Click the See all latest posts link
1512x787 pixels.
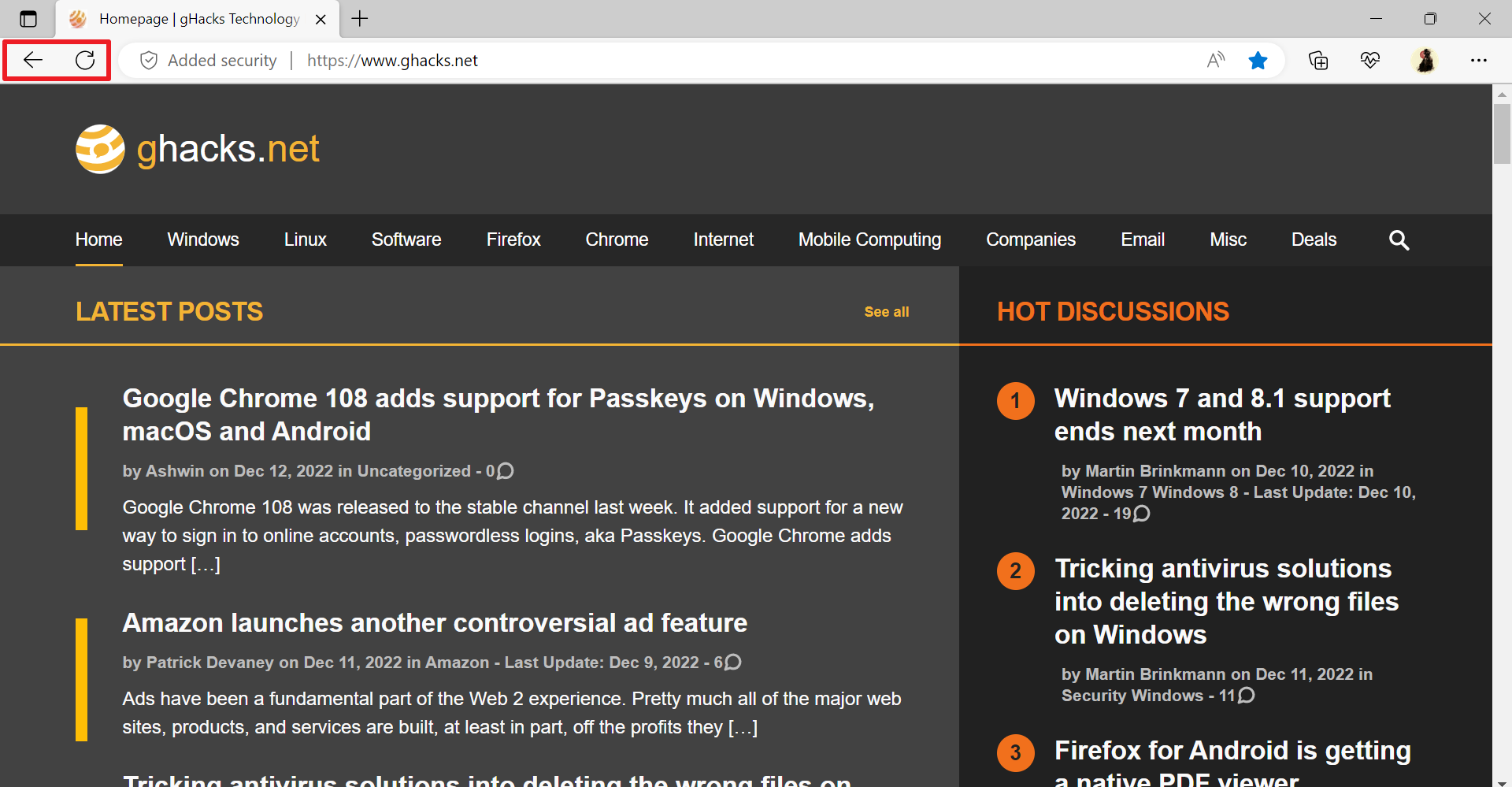tap(887, 311)
